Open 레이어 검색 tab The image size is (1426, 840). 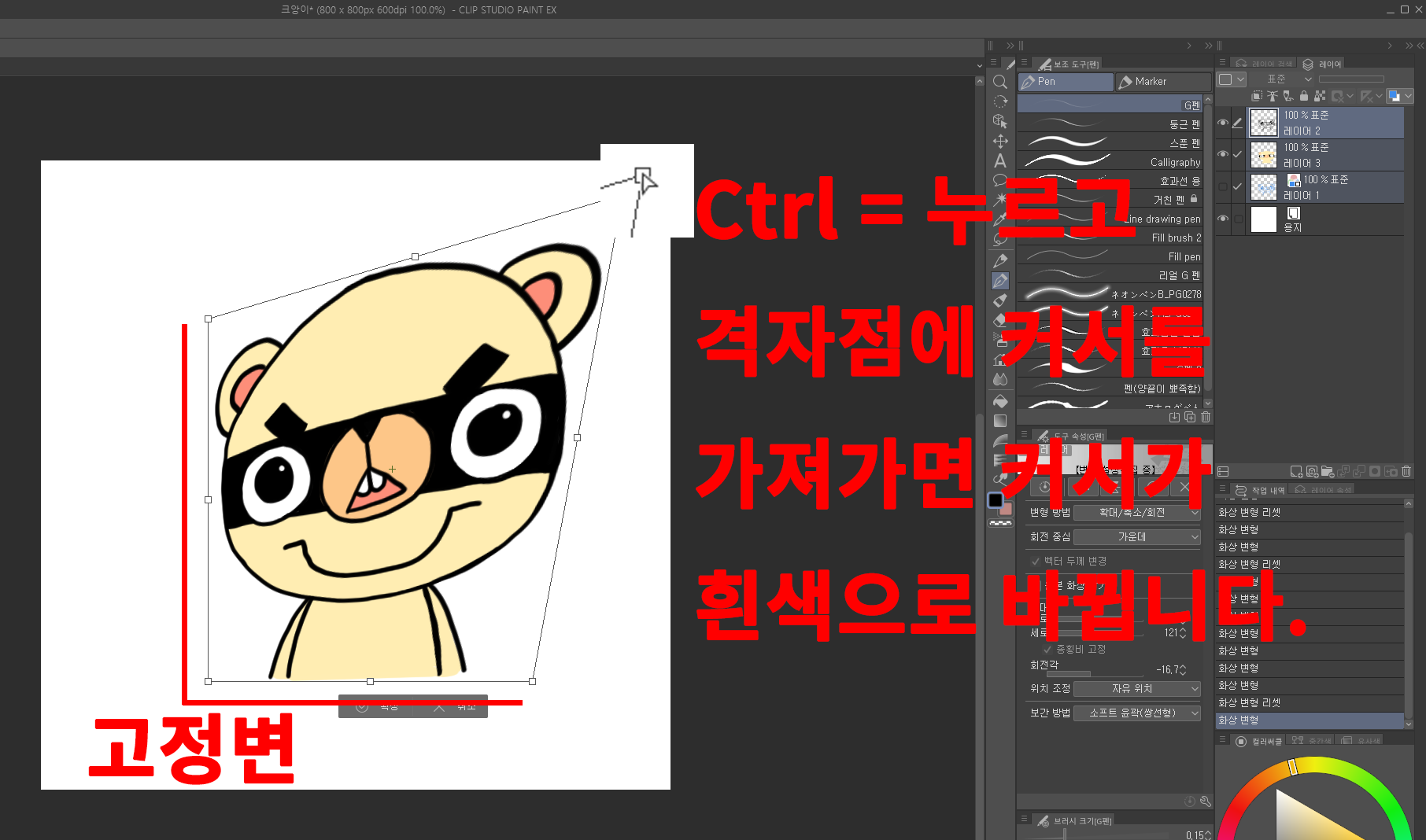1265,64
